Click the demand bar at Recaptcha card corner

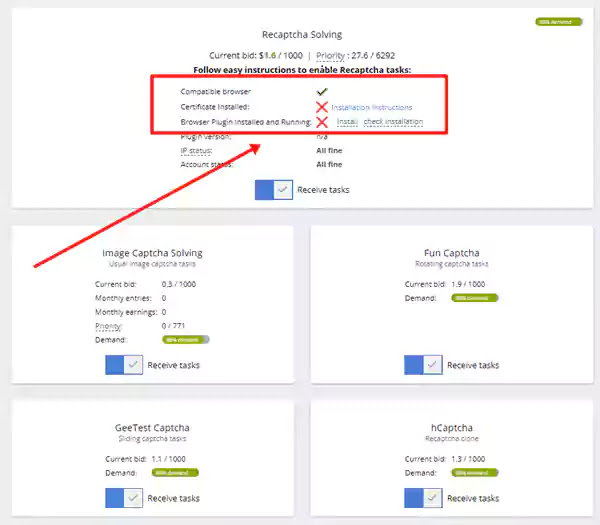point(559,22)
